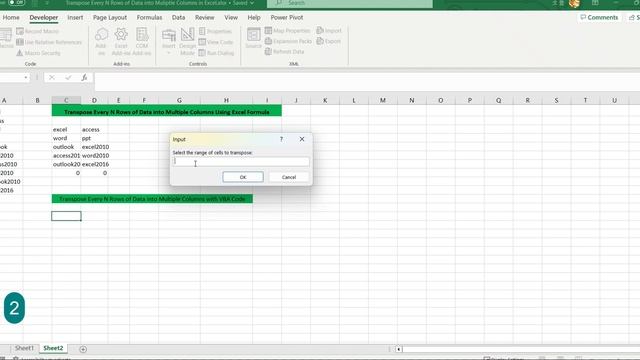The image size is (640, 360).
Task: Select Sheet2 tab
Action: pyautogui.click(x=53, y=348)
